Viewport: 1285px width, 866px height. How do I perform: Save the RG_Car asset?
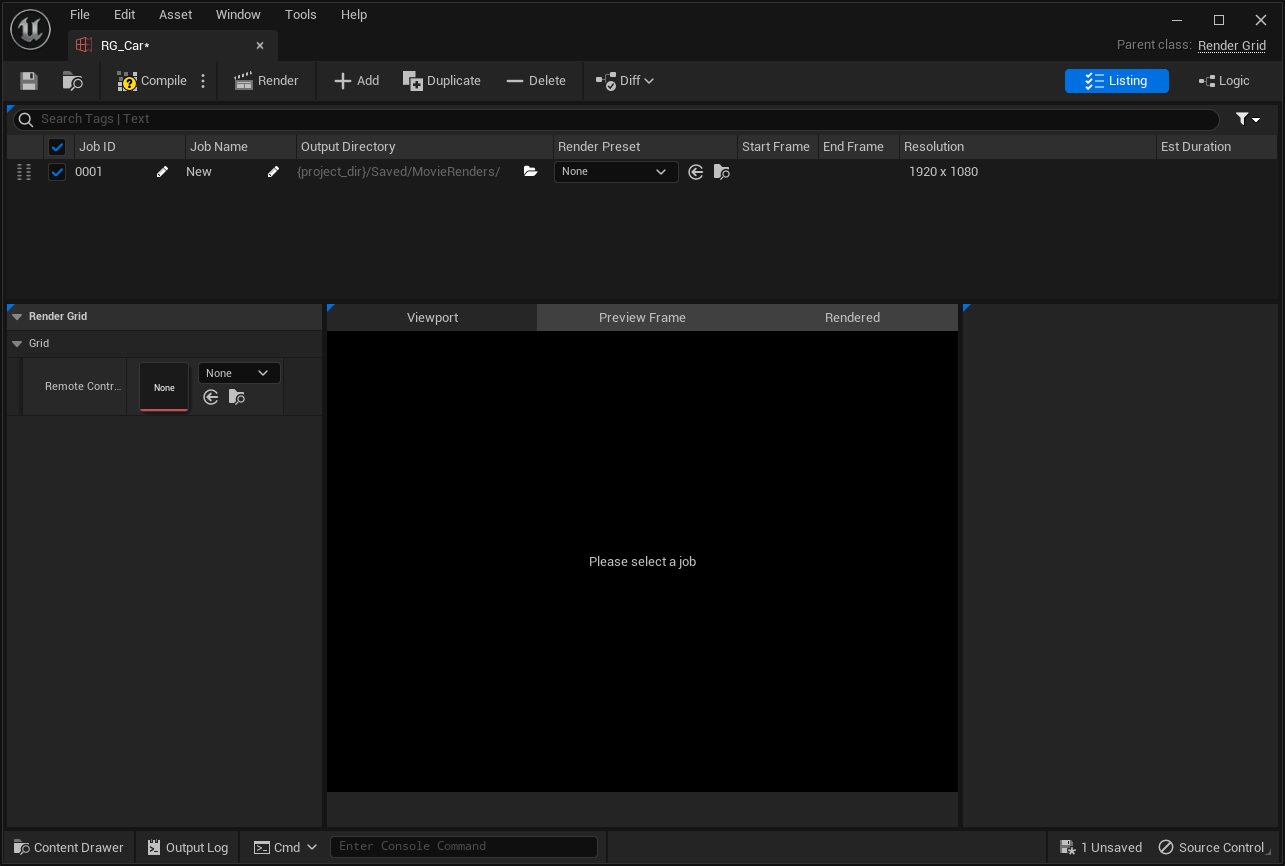coord(28,80)
